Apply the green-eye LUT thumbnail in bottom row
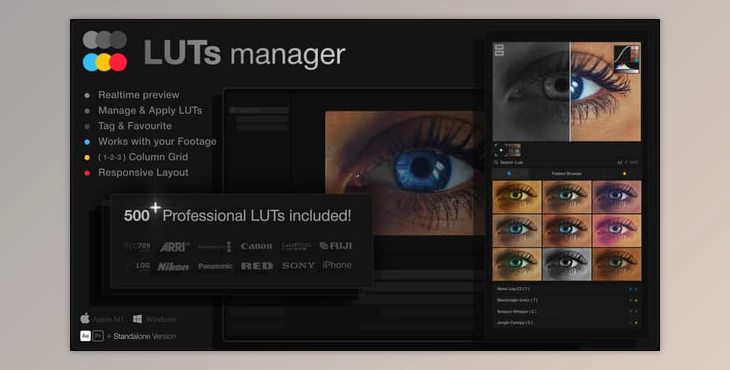Screen dimensions: 730x370 [x=517, y=264]
